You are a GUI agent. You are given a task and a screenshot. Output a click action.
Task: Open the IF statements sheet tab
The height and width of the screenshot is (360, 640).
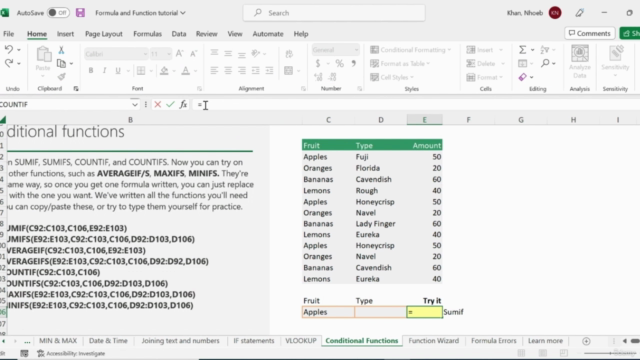coord(254,341)
